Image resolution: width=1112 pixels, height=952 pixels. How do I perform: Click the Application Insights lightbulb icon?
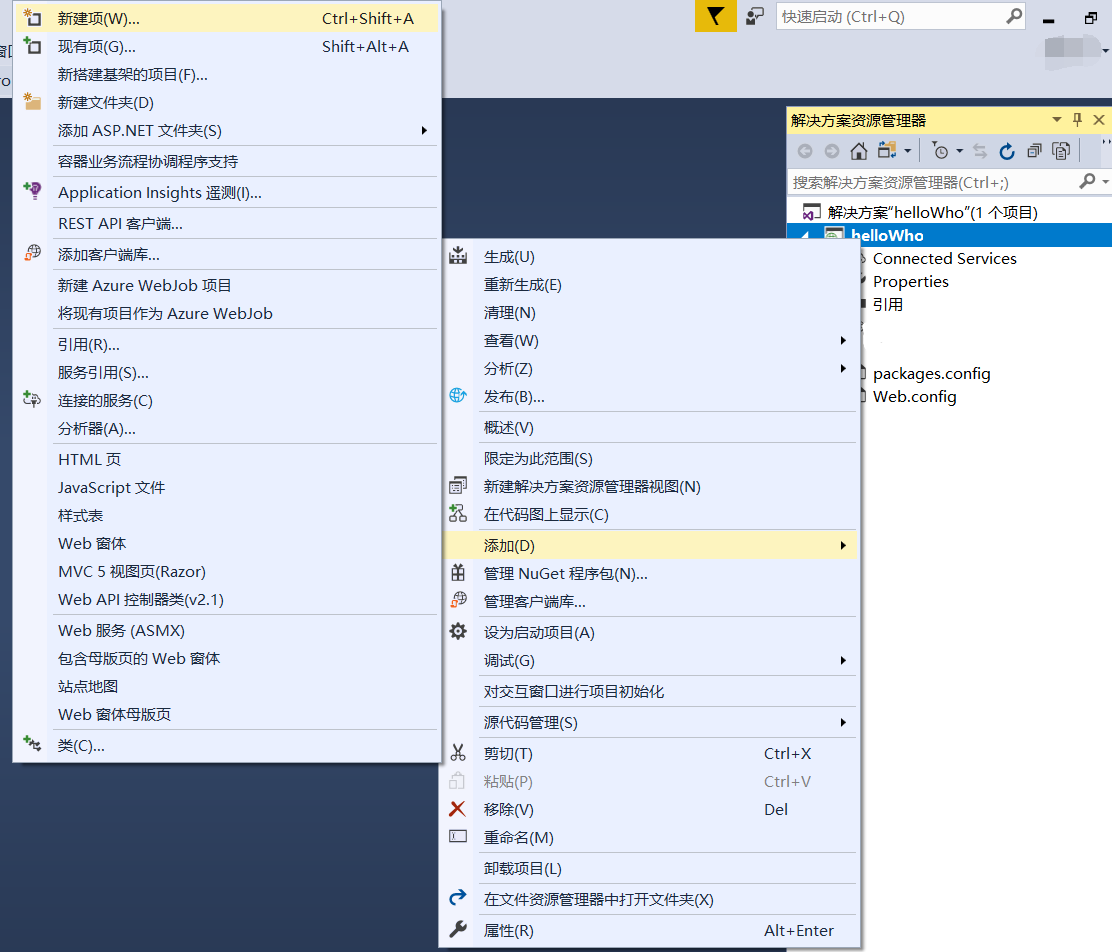(x=32, y=191)
